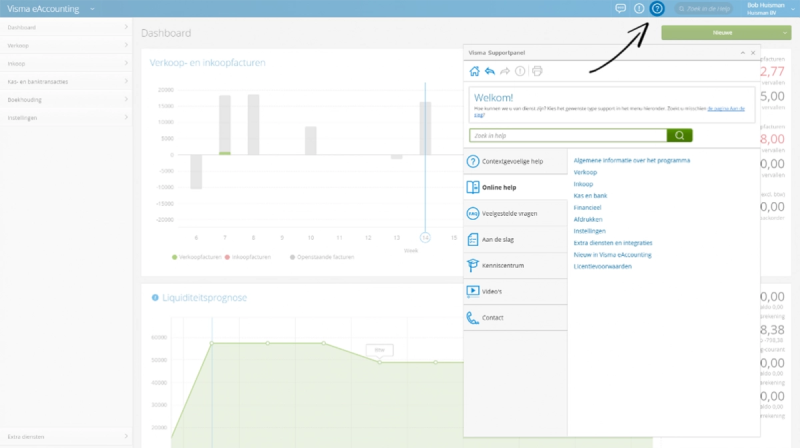Click the phone icon beside Contact
This screenshot has width=800, height=448.
473,317
